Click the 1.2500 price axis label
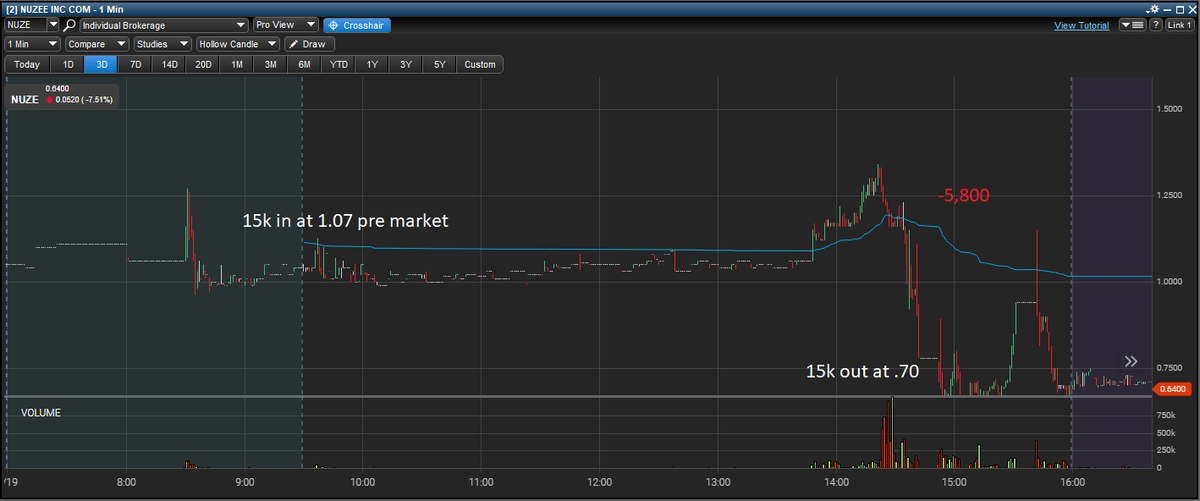 point(1171,195)
